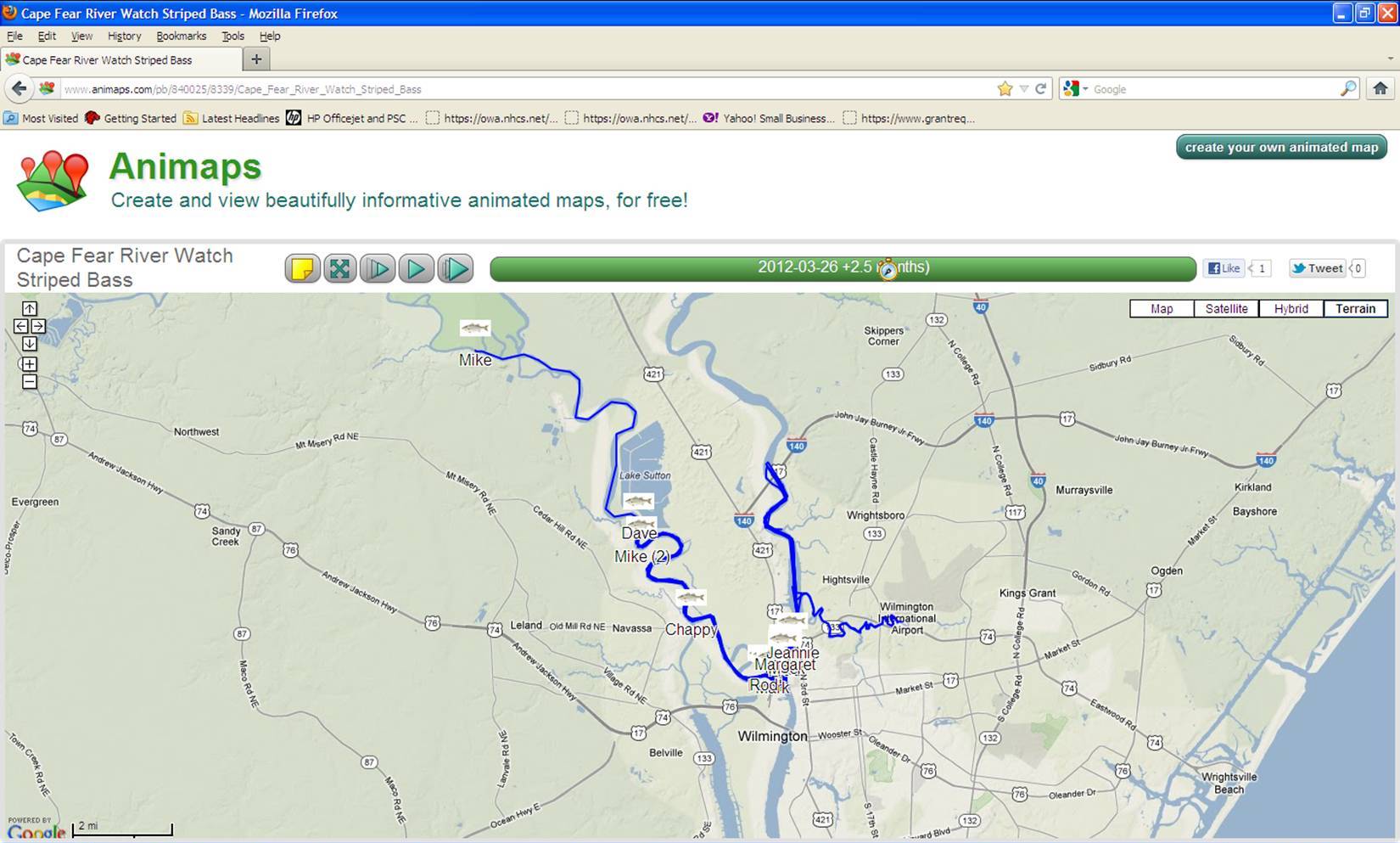Open the URL history dropdown arrow
The image size is (1400, 843).
pyautogui.click(x=1024, y=89)
